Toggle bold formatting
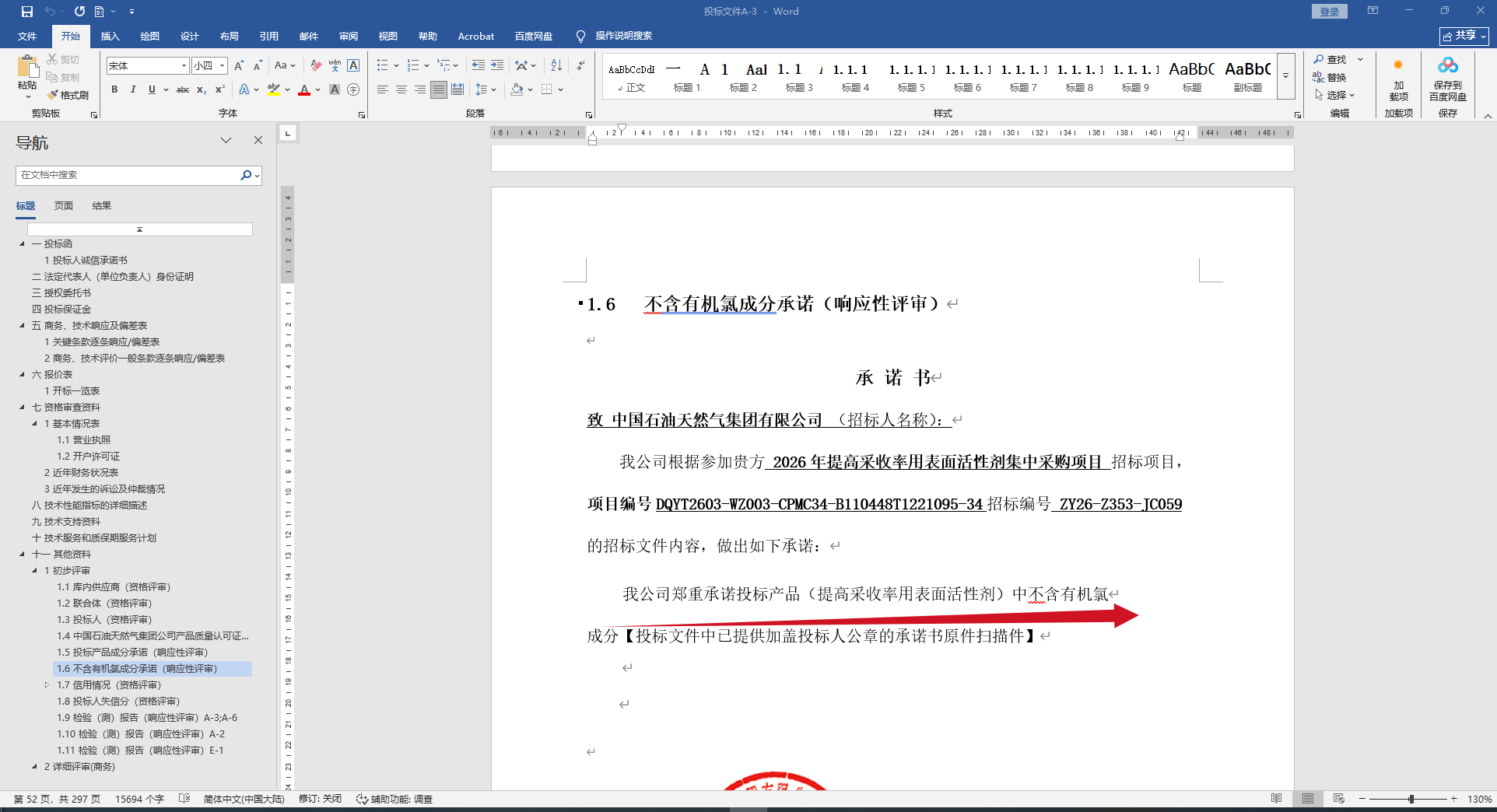 click(x=114, y=89)
